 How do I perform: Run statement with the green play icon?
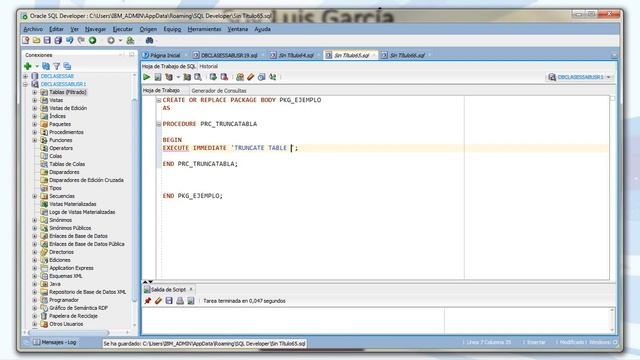point(147,77)
